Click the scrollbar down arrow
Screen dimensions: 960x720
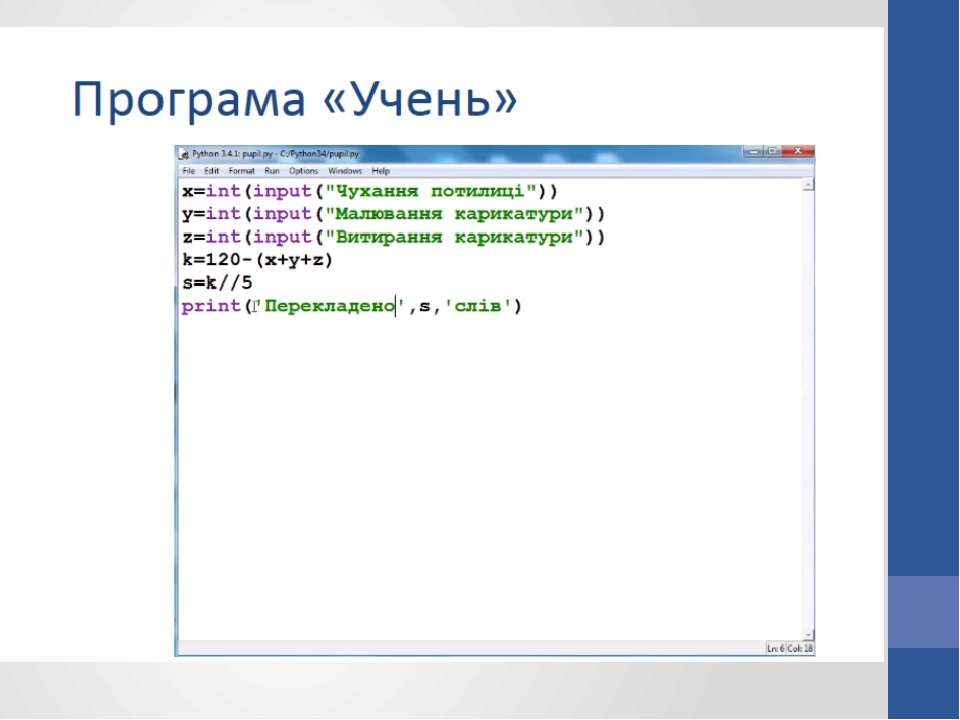coord(807,634)
